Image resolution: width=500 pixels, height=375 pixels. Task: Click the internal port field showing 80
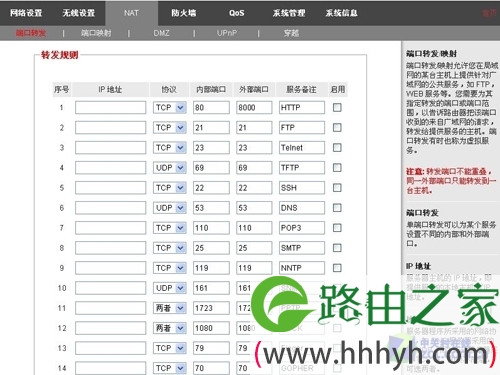[211, 107]
